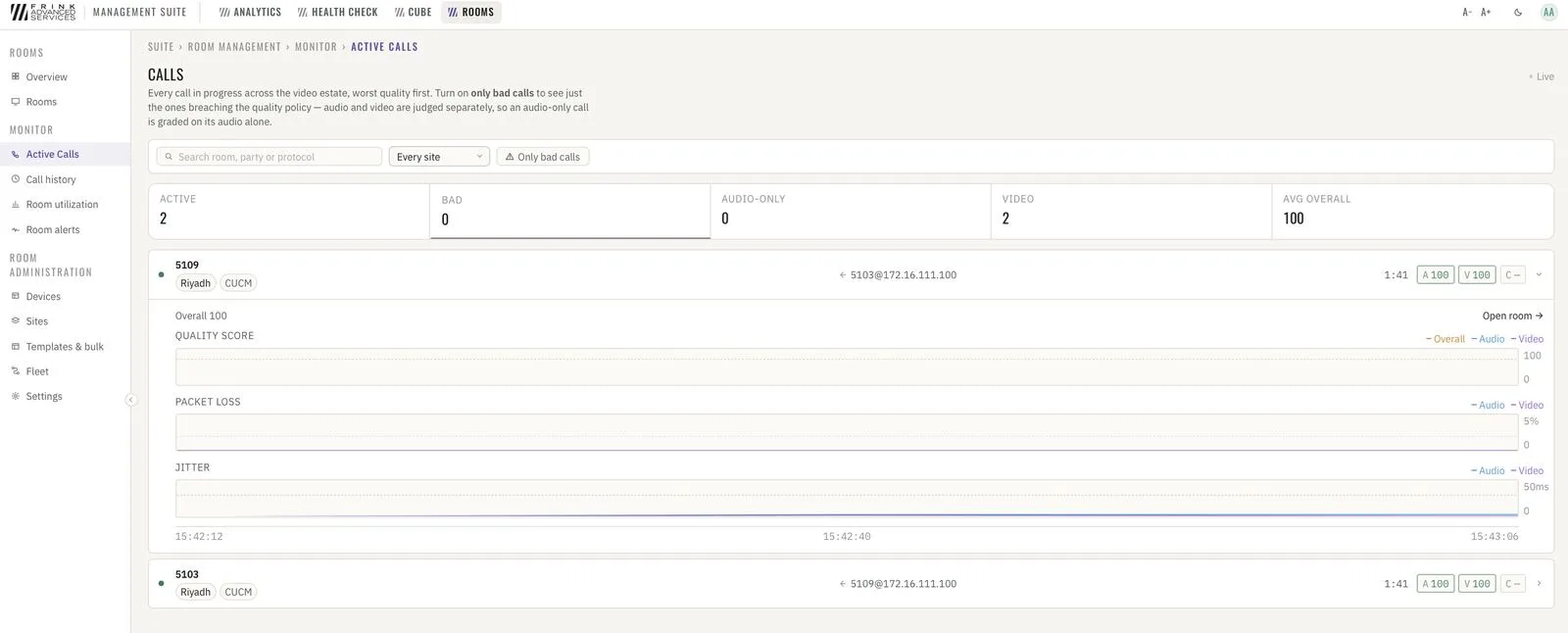The image size is (1568, 633).
Task: Click inside the Quality Score chart
Action: 847,366
